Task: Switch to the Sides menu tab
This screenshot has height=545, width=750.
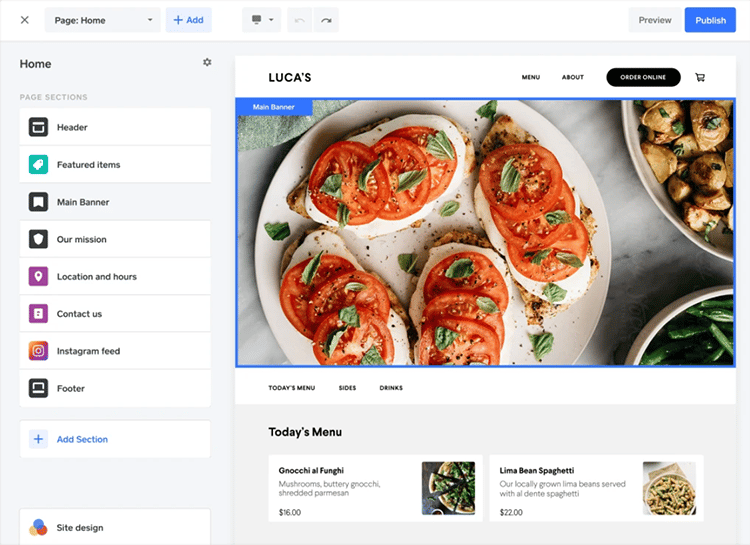Action: click(x=347, y=388)
